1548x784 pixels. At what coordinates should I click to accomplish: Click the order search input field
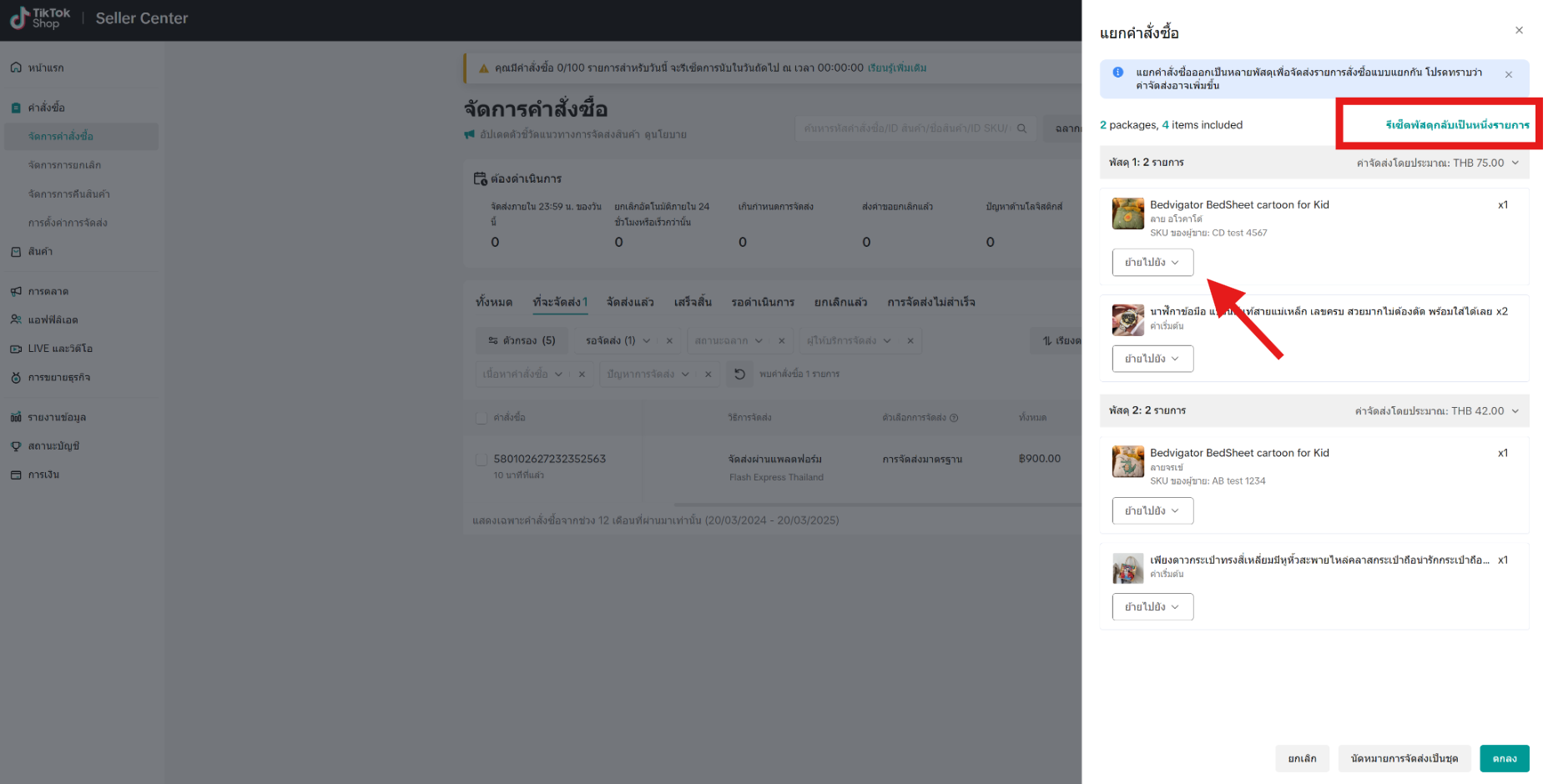[x=910, y=128]
